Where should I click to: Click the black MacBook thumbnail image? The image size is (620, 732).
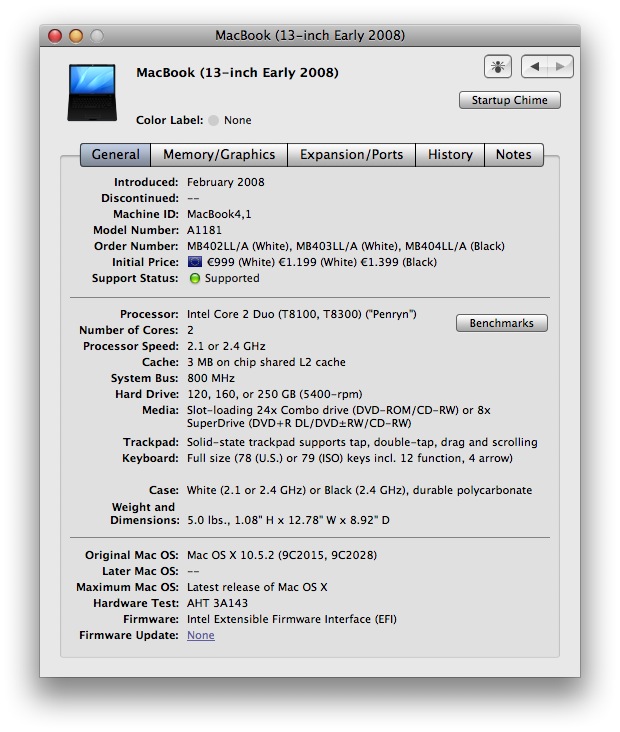pos(92,92)
